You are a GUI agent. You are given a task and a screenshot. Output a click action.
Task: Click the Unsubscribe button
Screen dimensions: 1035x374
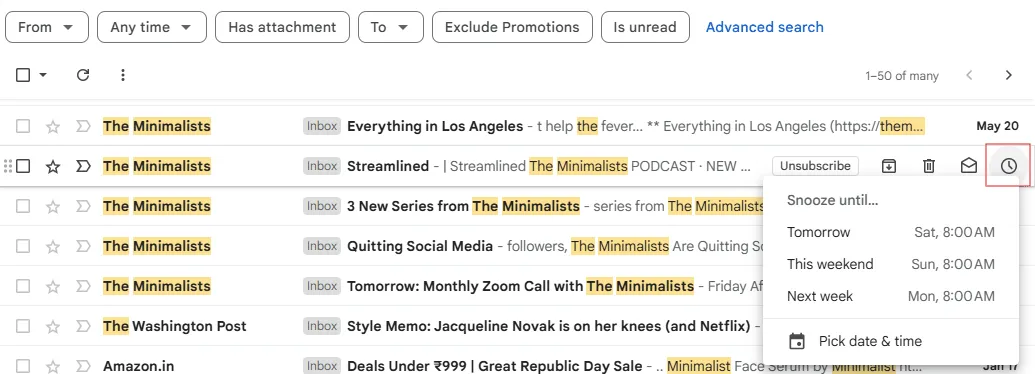(x=815, y=166)
